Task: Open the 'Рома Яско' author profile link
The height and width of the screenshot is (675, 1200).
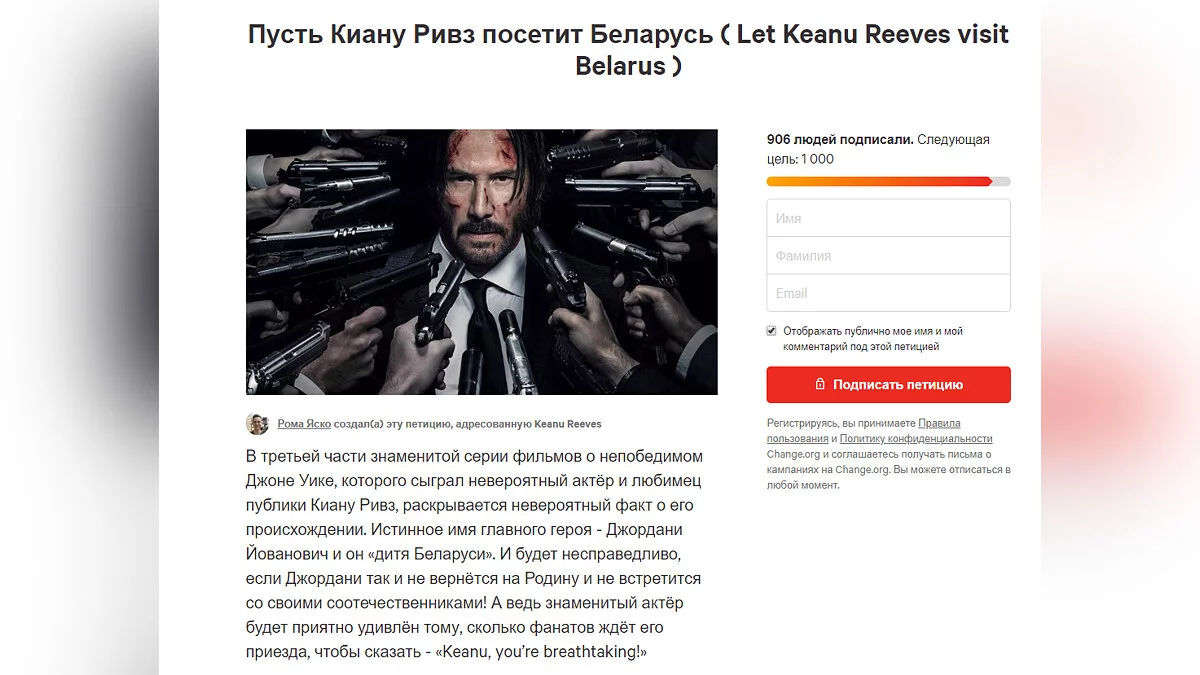Action: pos(304,424)
